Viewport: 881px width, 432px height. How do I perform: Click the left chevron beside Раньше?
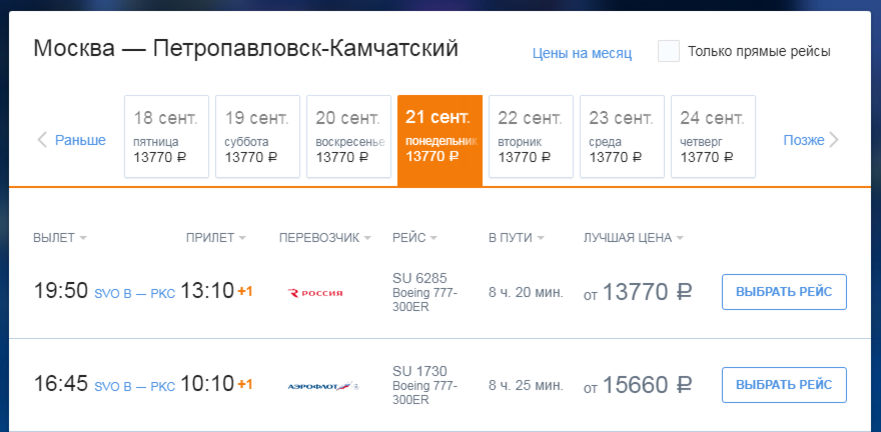click(42, 140)
